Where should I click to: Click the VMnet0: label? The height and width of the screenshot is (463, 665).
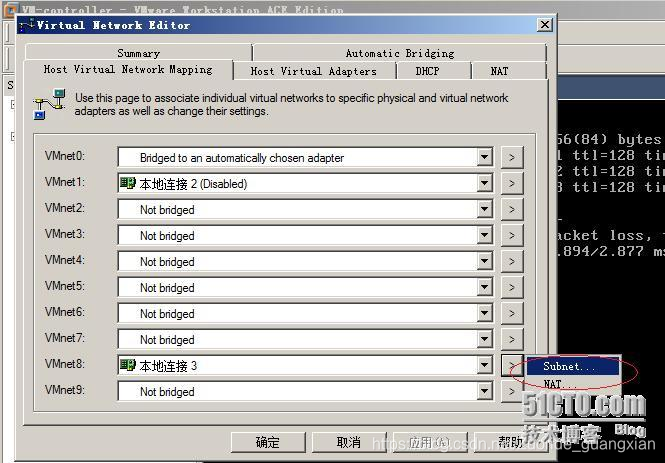65,156
